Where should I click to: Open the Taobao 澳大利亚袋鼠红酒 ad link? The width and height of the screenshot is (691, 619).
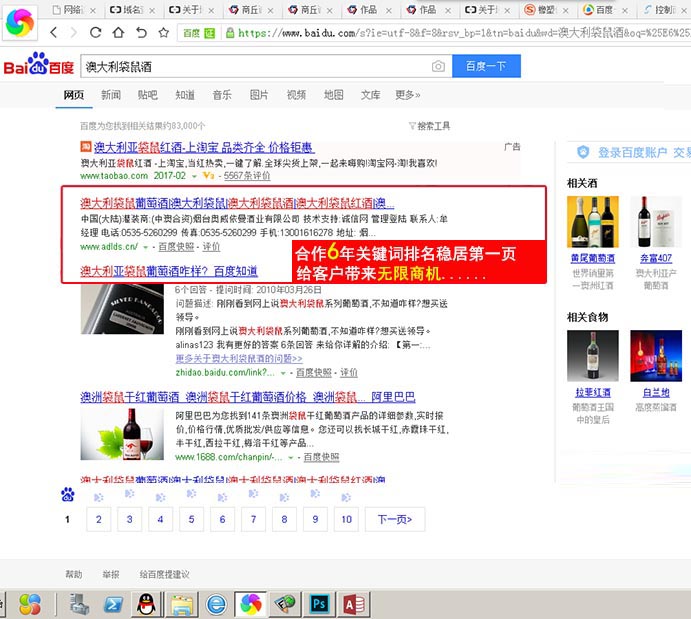click(204, 147)
